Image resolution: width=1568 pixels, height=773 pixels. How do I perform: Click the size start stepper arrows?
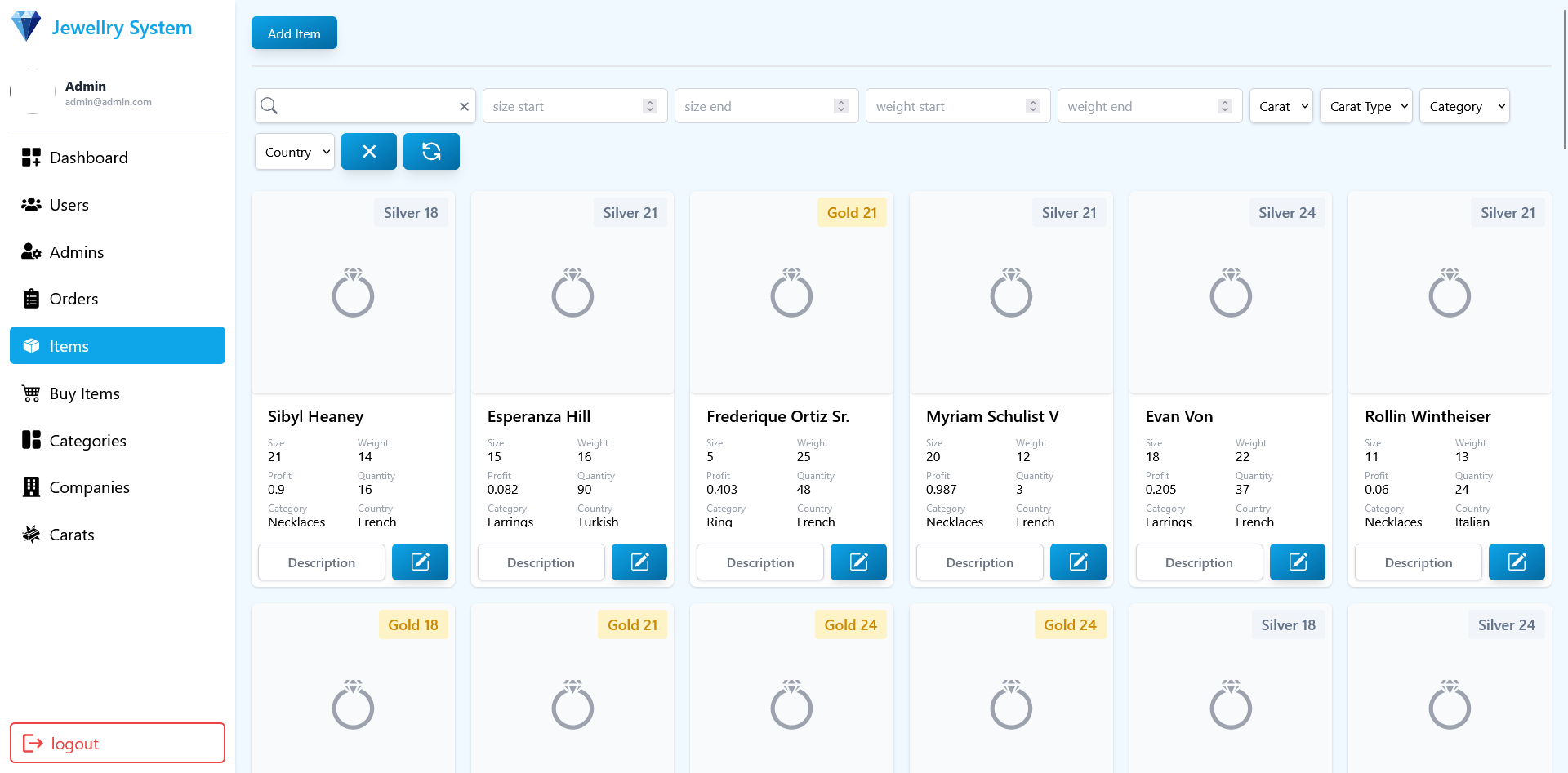(650, 106)
